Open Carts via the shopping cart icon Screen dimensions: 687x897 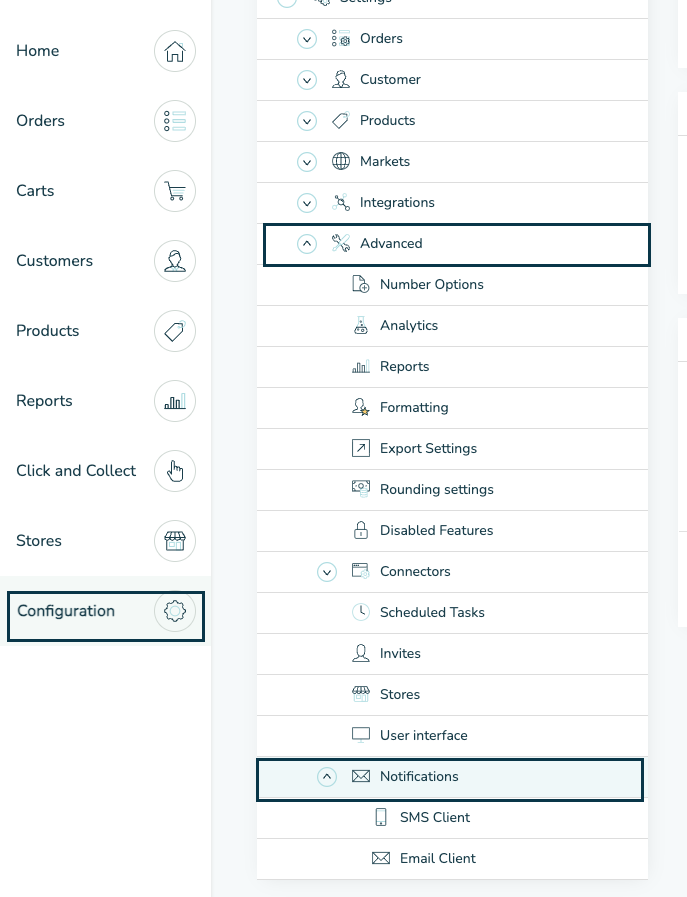coord(175,191)
